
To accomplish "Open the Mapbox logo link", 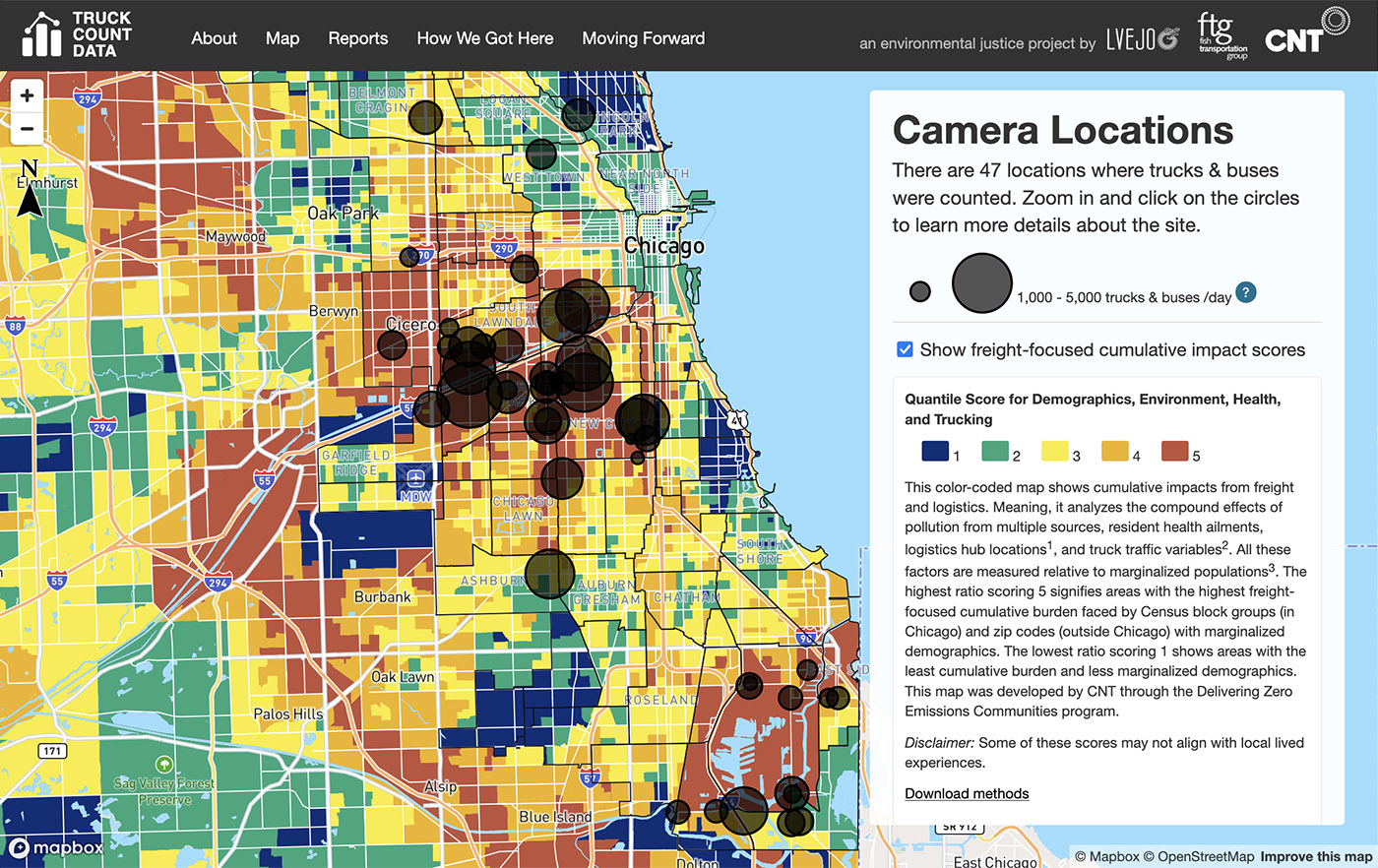I will [56, 847].
